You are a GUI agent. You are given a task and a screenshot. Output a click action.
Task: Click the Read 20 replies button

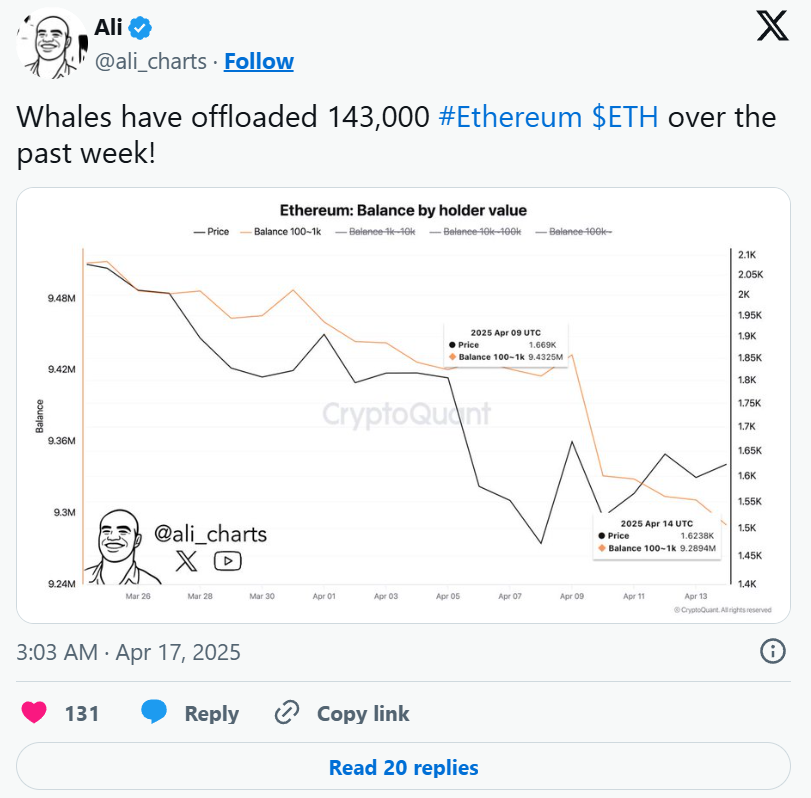403,766
